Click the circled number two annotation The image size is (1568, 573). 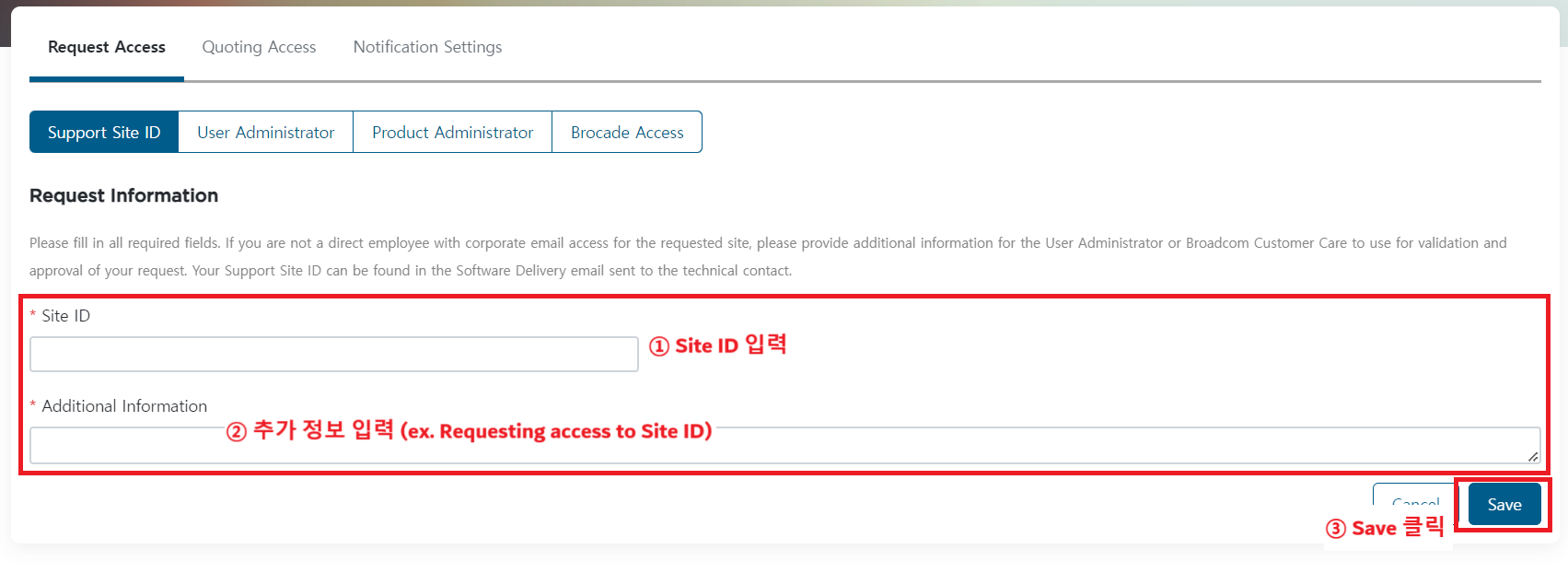[x=237, y=431]
